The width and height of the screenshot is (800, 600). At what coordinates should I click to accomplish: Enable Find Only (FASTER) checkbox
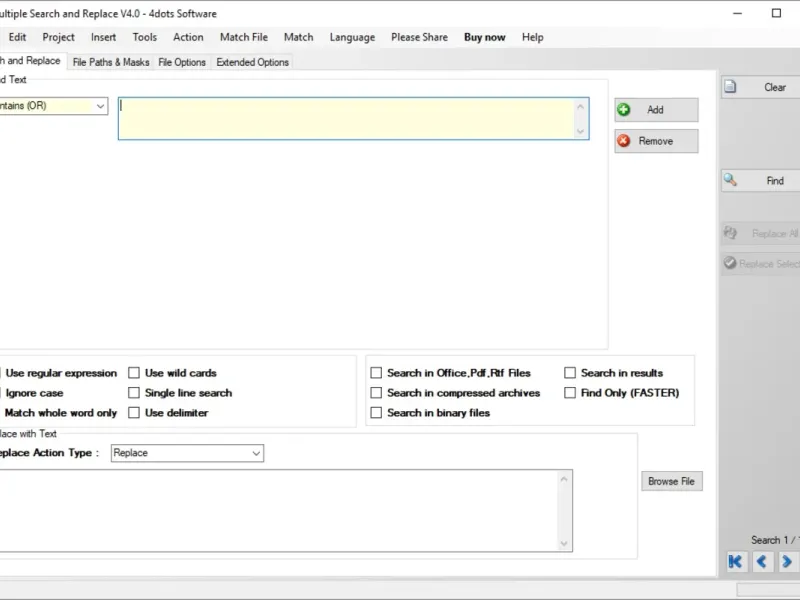(570, 393)
